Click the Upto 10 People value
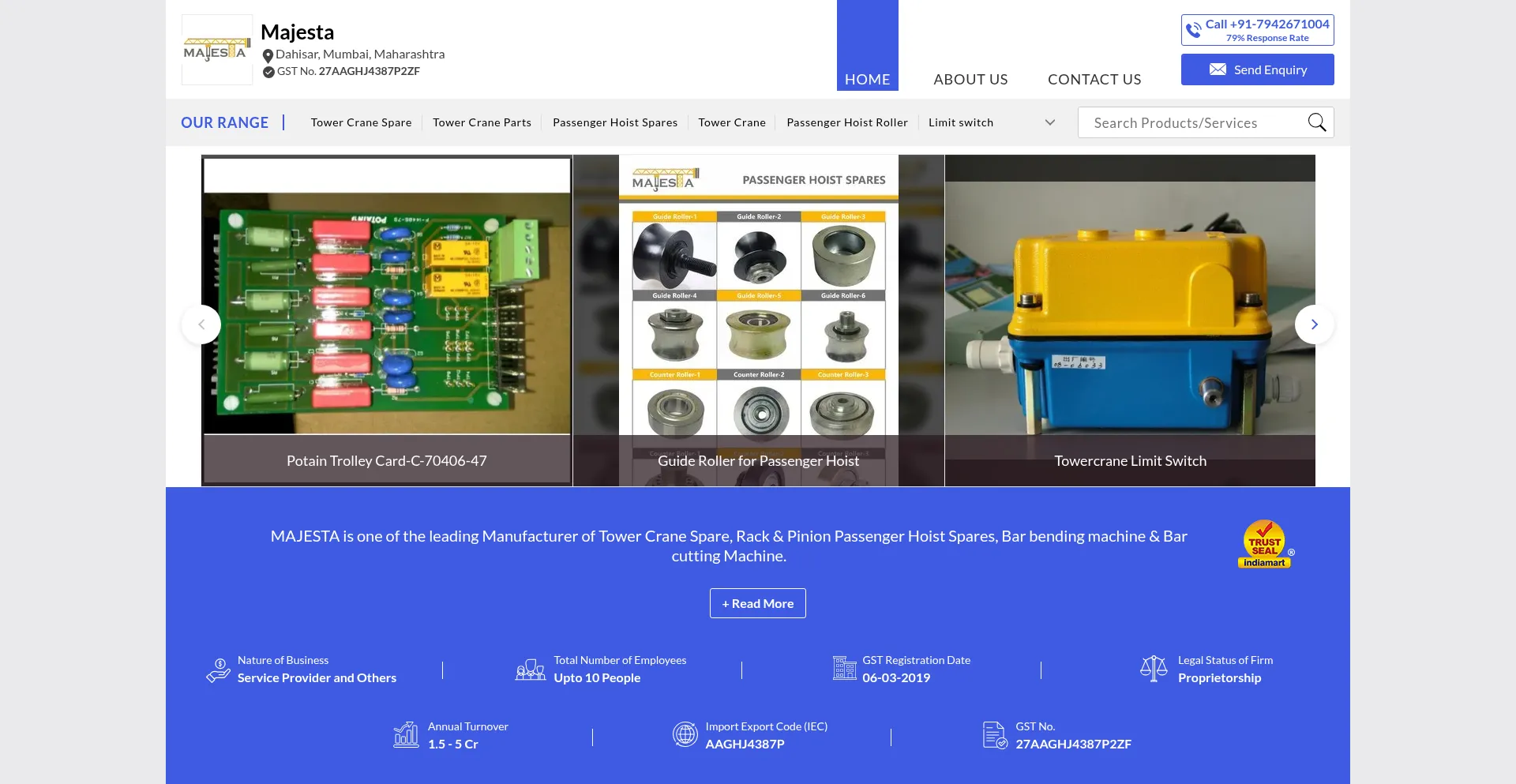This screenshot has width=1516, height=784. coord(597,677)
